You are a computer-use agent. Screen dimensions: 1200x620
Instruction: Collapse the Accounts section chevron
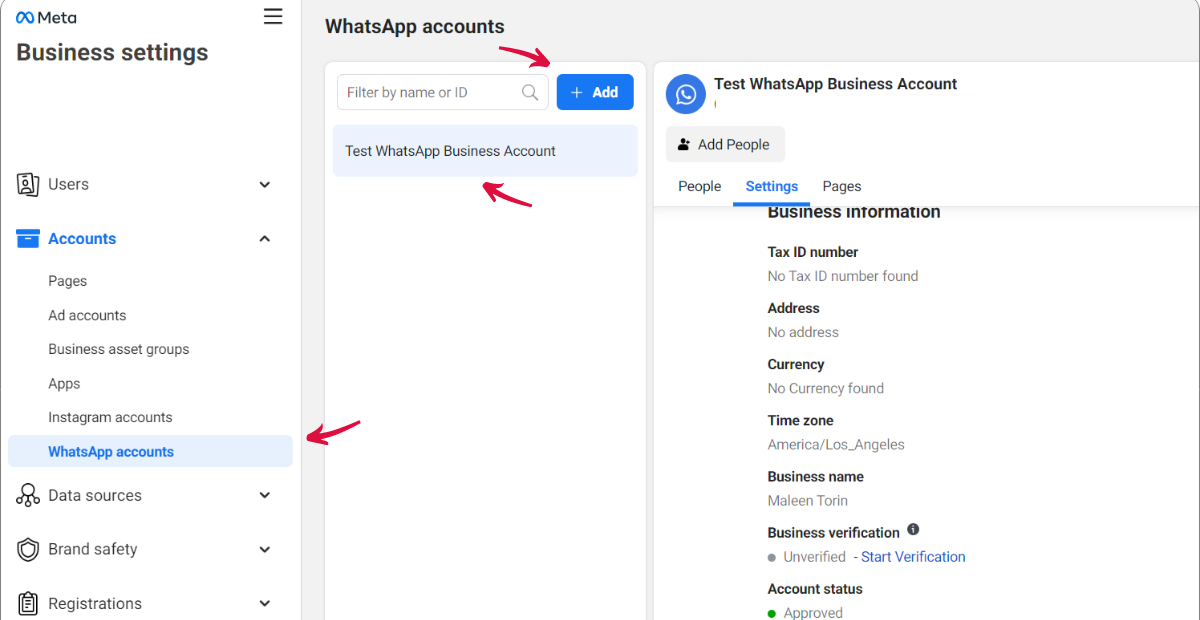click(x=265, y=238)
